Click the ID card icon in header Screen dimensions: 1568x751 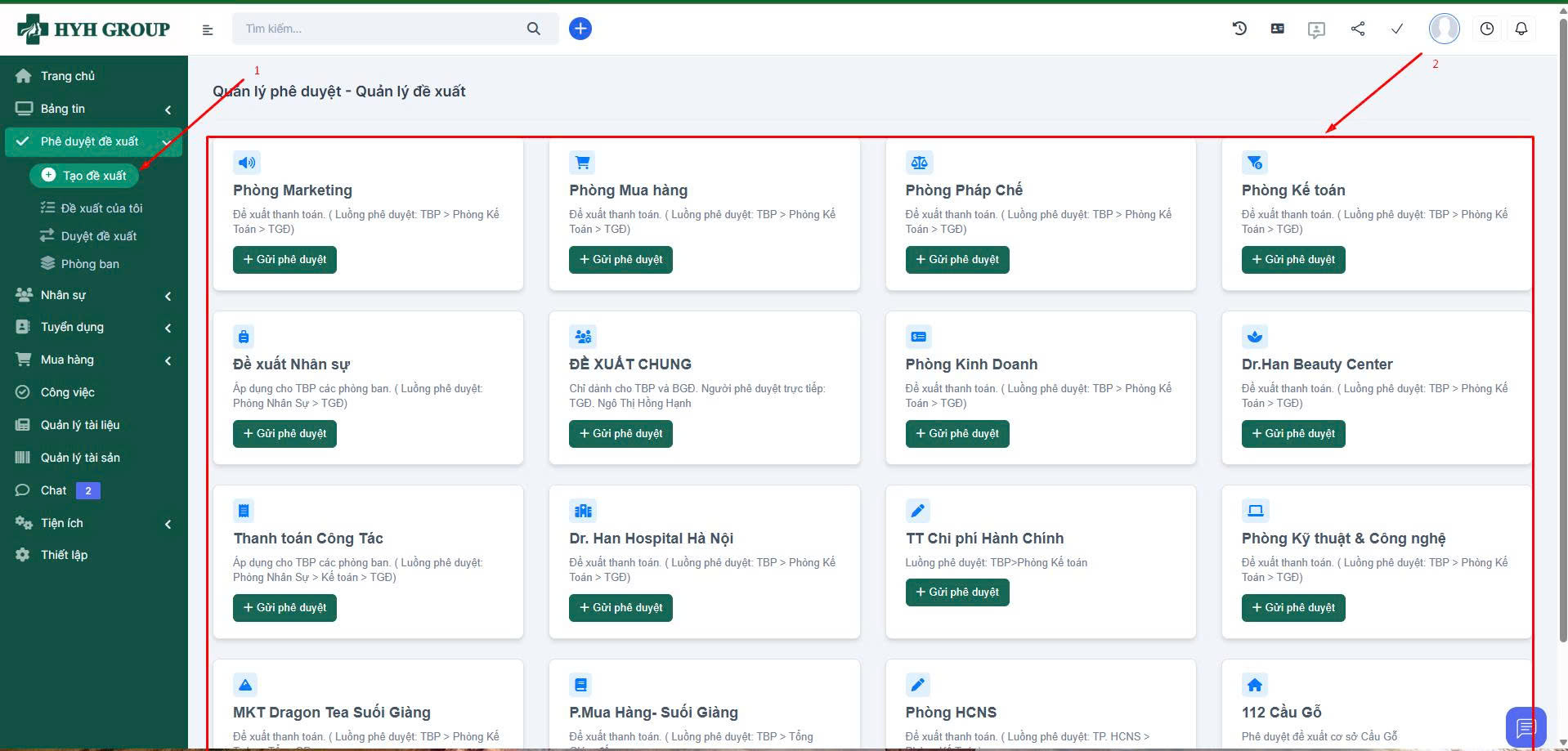pos(1277,29)
